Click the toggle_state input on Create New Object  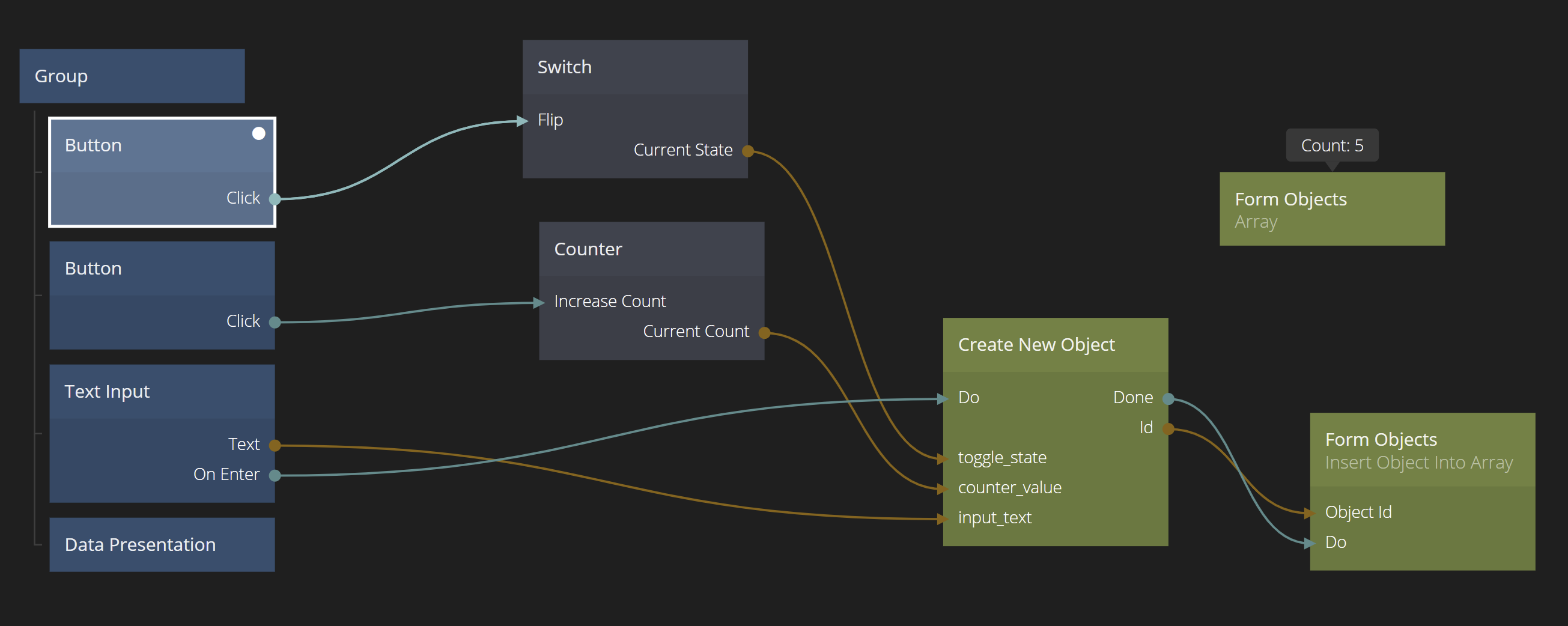[x=944, y=458]
